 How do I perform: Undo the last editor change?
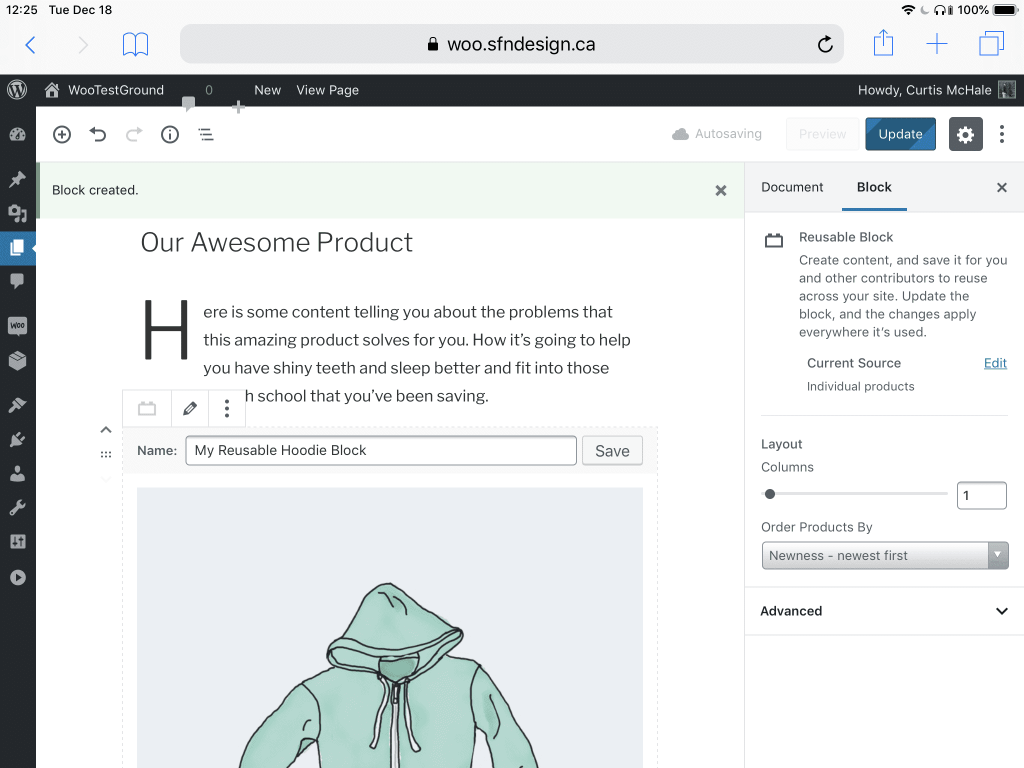tap(98, 134)
